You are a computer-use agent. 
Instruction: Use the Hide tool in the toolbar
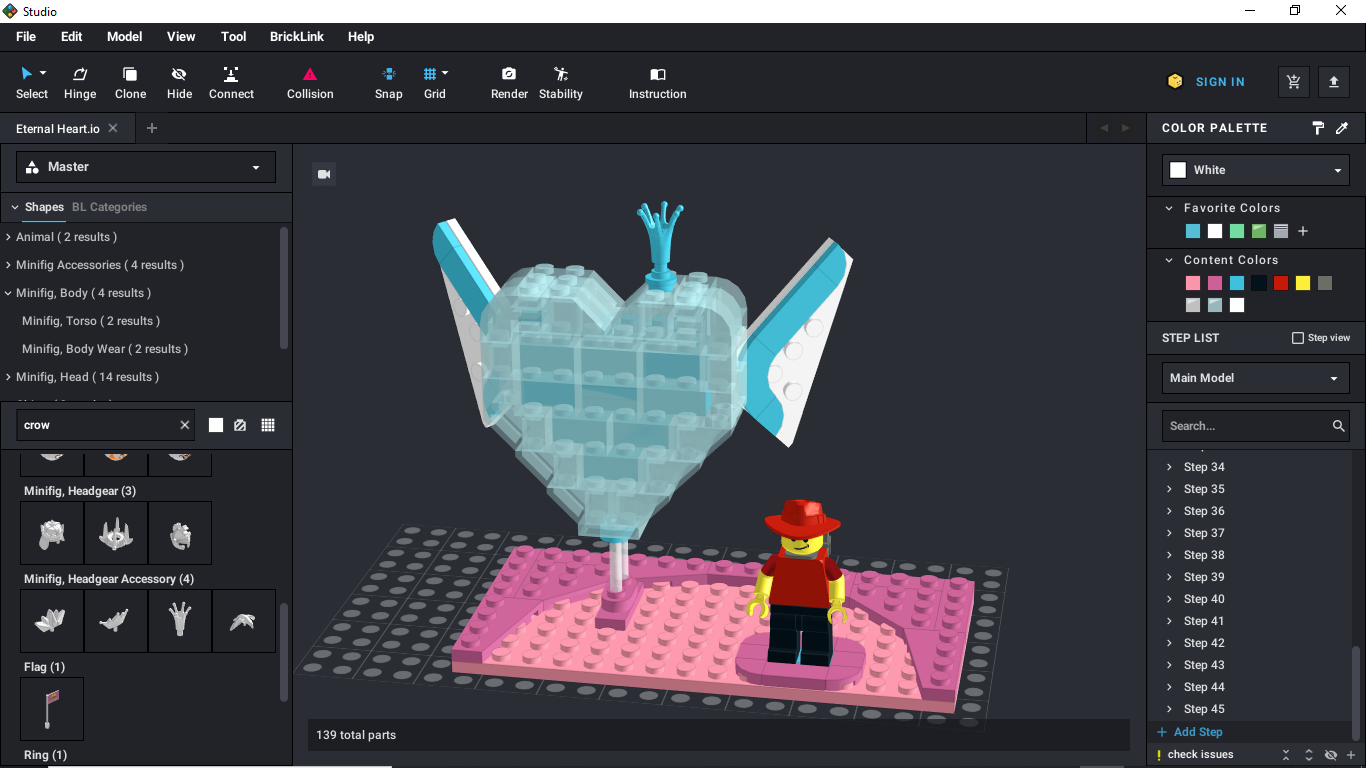coord(179,82)
